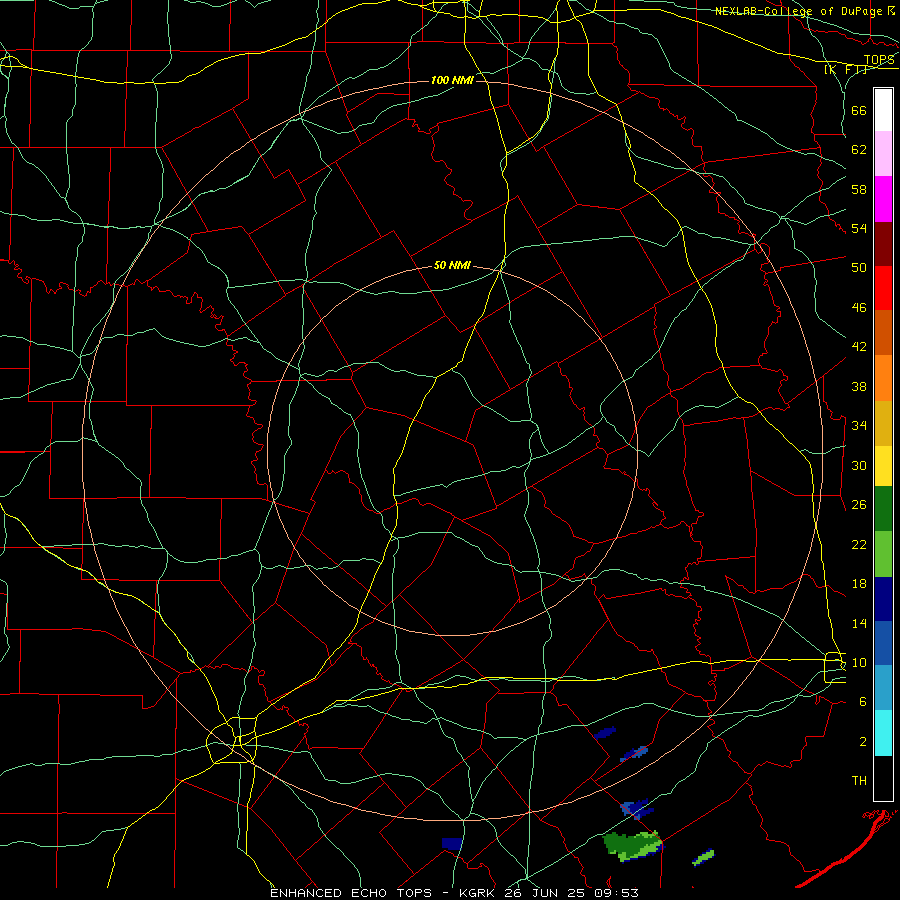
Task: Click the '22' legend value
Action: (859, 545)
